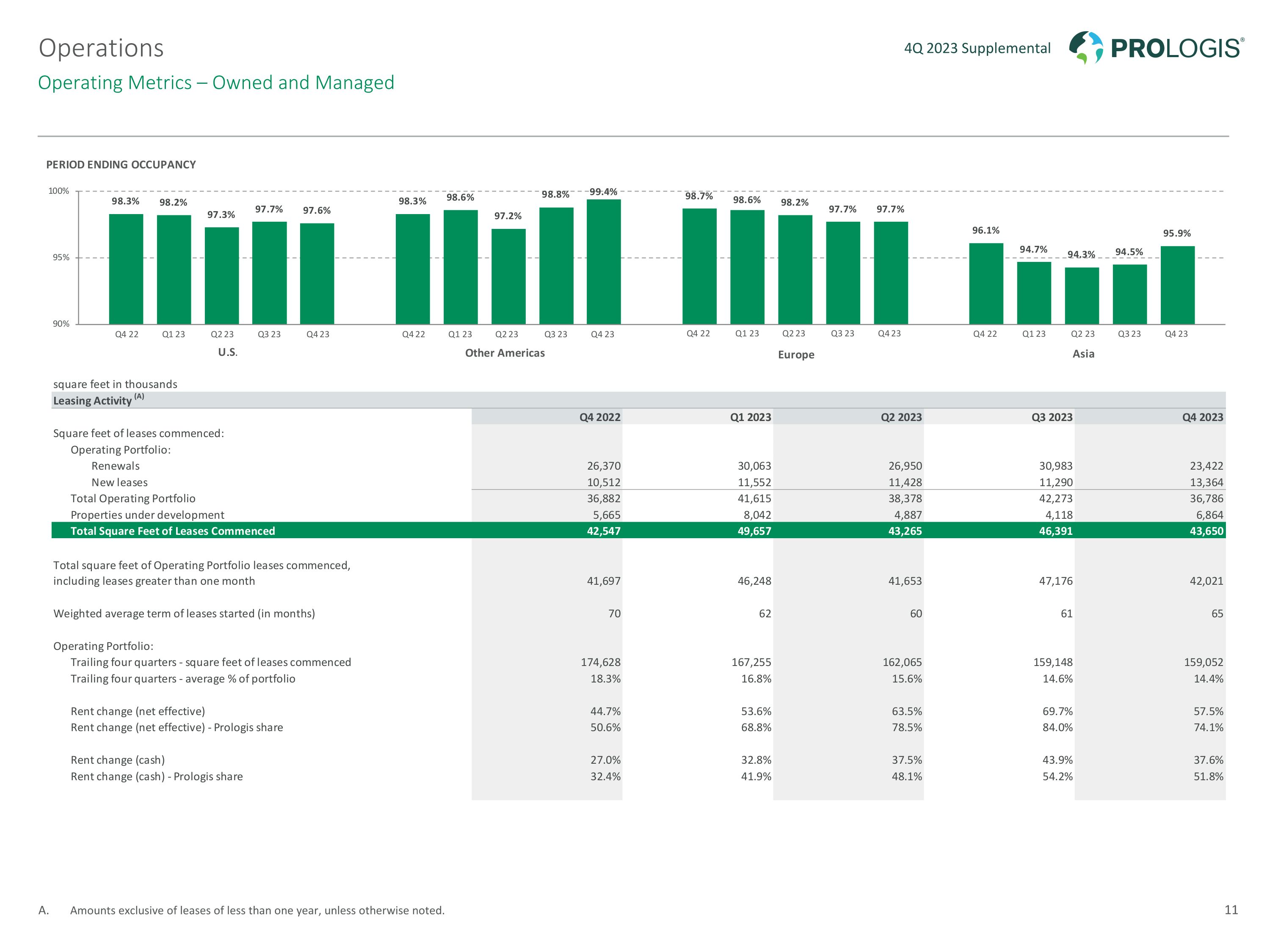Click page number 11
The image size is (1270, 952).
[x=1231, y=910]
